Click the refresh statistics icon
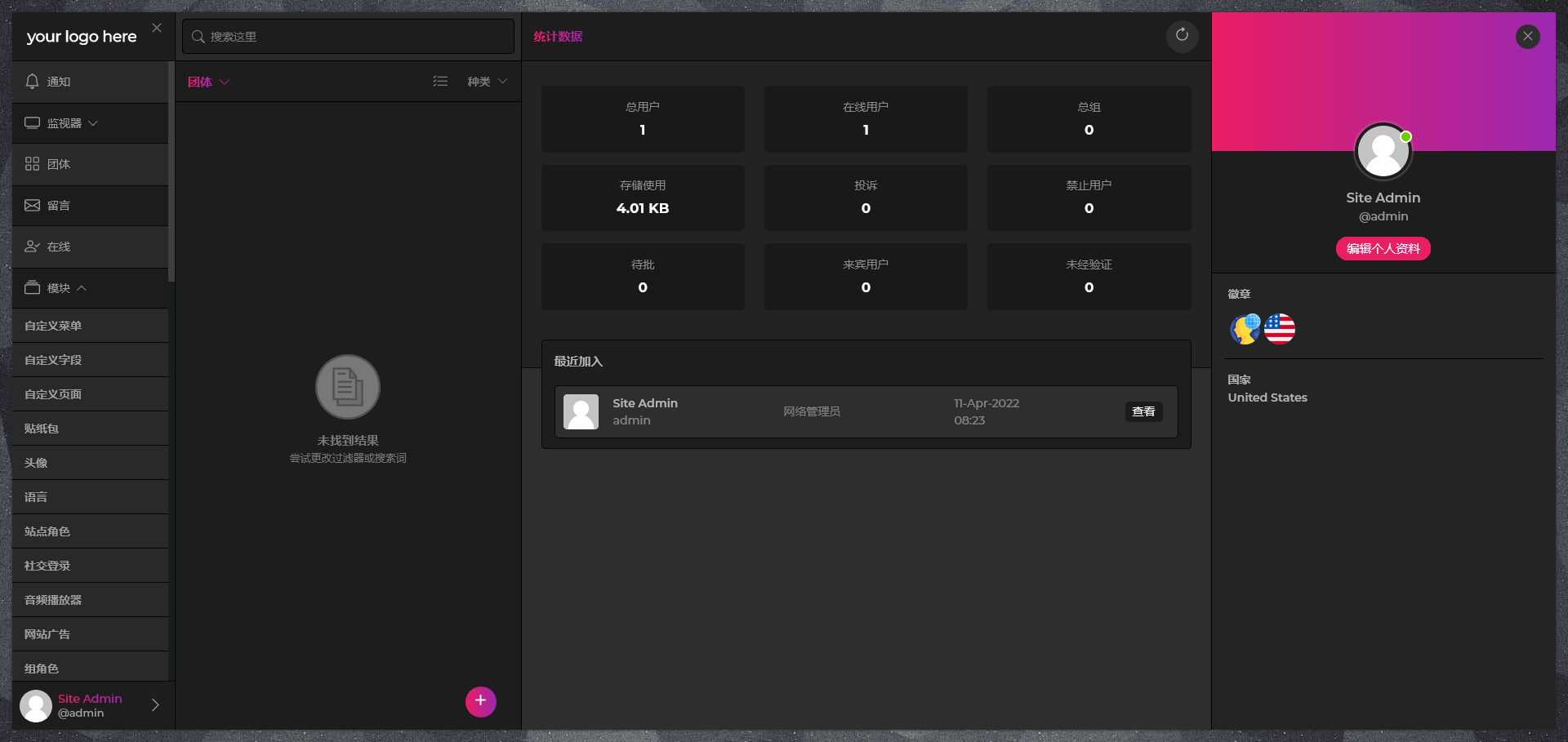 pos(1182,35)
